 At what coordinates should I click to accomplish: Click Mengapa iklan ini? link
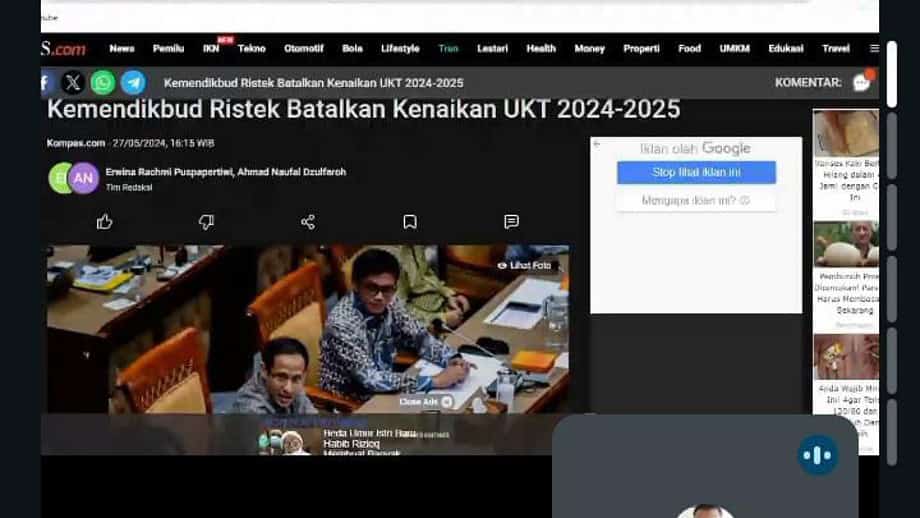(696, 201)
